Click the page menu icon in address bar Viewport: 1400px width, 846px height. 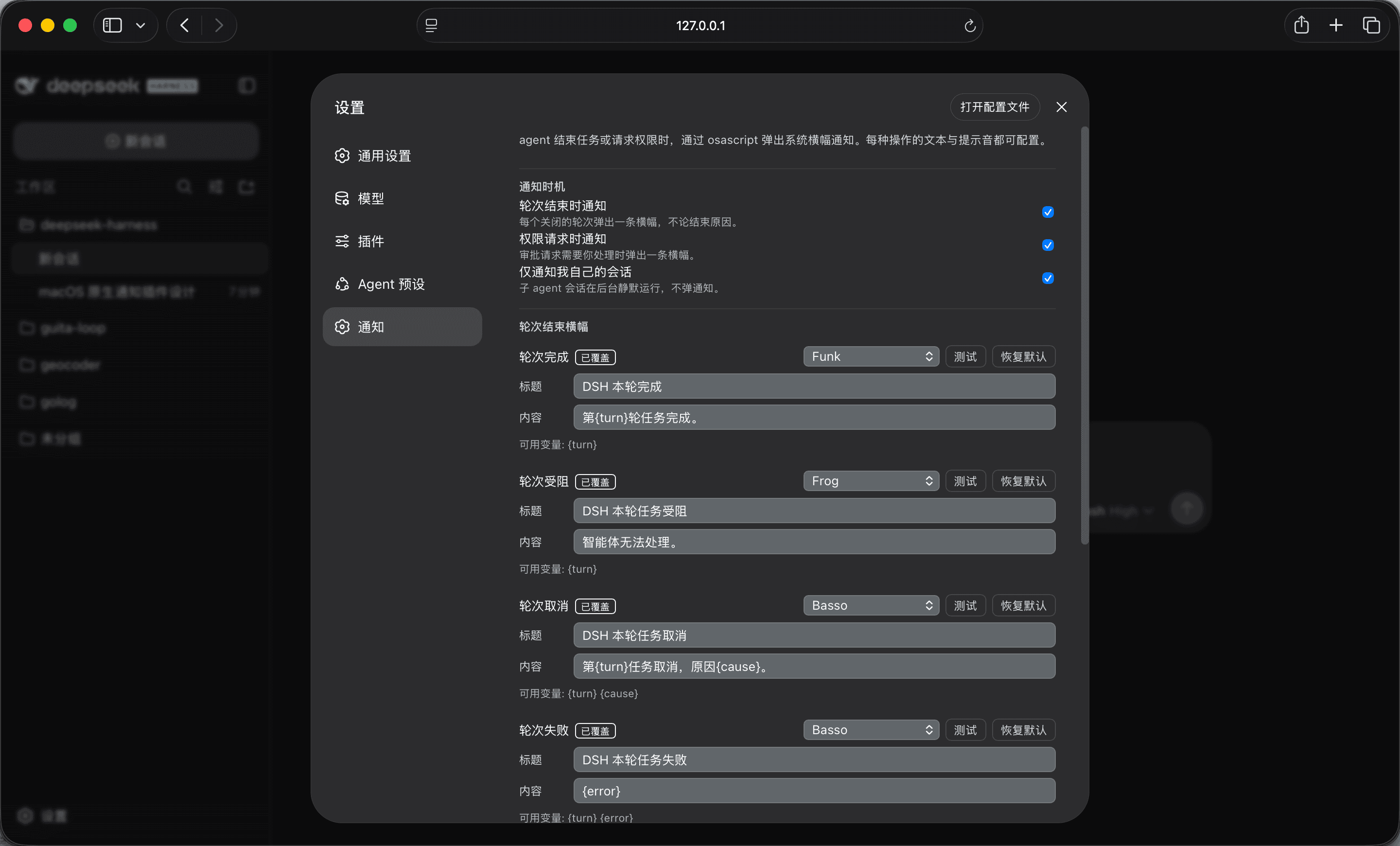[x=431, y=26]
